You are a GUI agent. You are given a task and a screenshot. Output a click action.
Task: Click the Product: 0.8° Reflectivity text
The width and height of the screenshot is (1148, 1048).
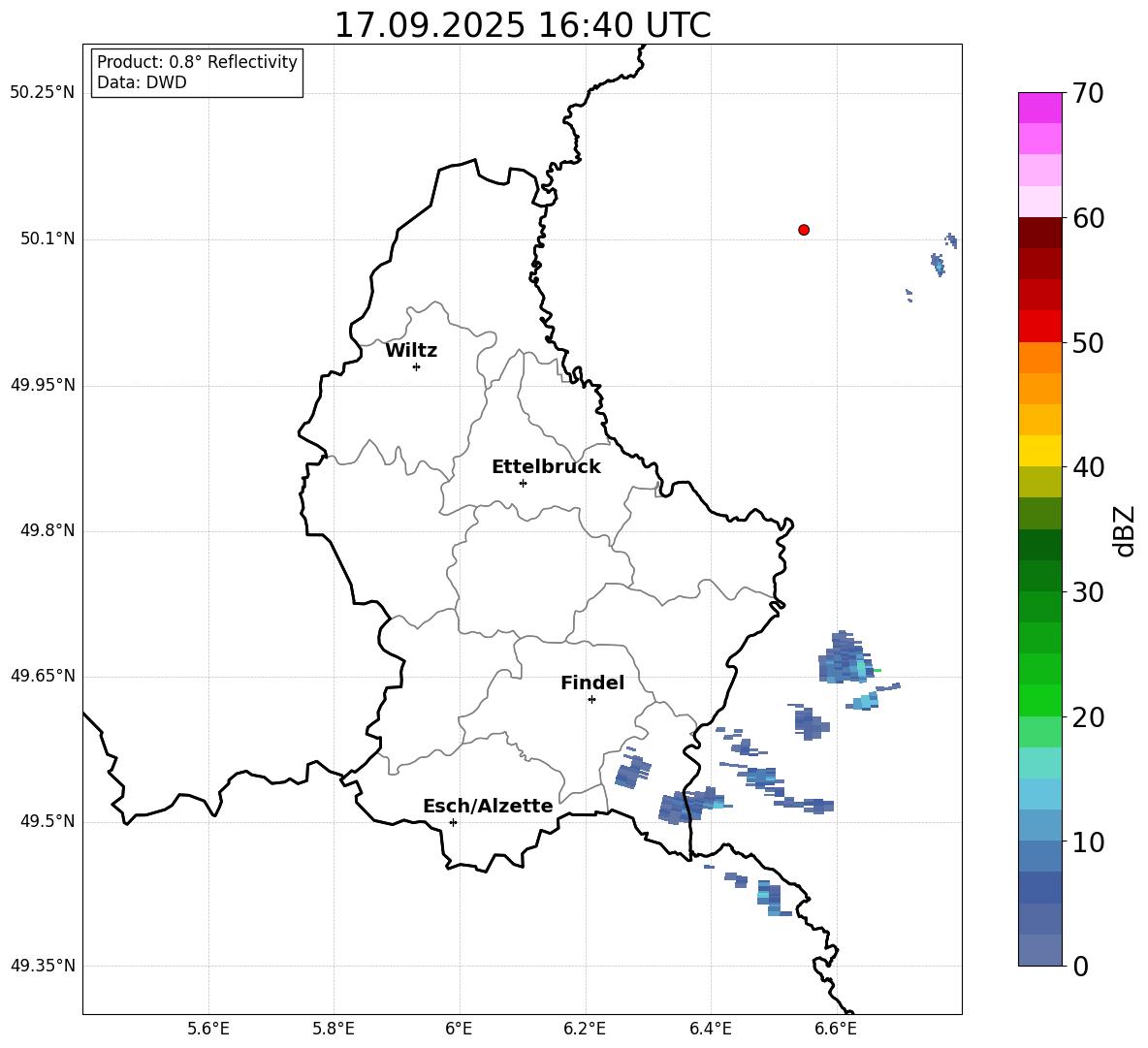click(197, 62)
